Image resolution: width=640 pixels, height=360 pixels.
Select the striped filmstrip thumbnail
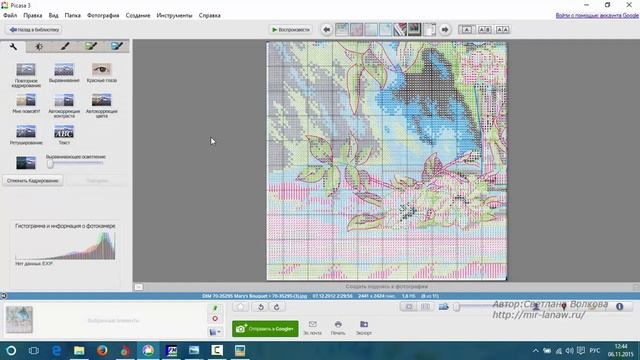pyautogui.click(x=400, y=29)
